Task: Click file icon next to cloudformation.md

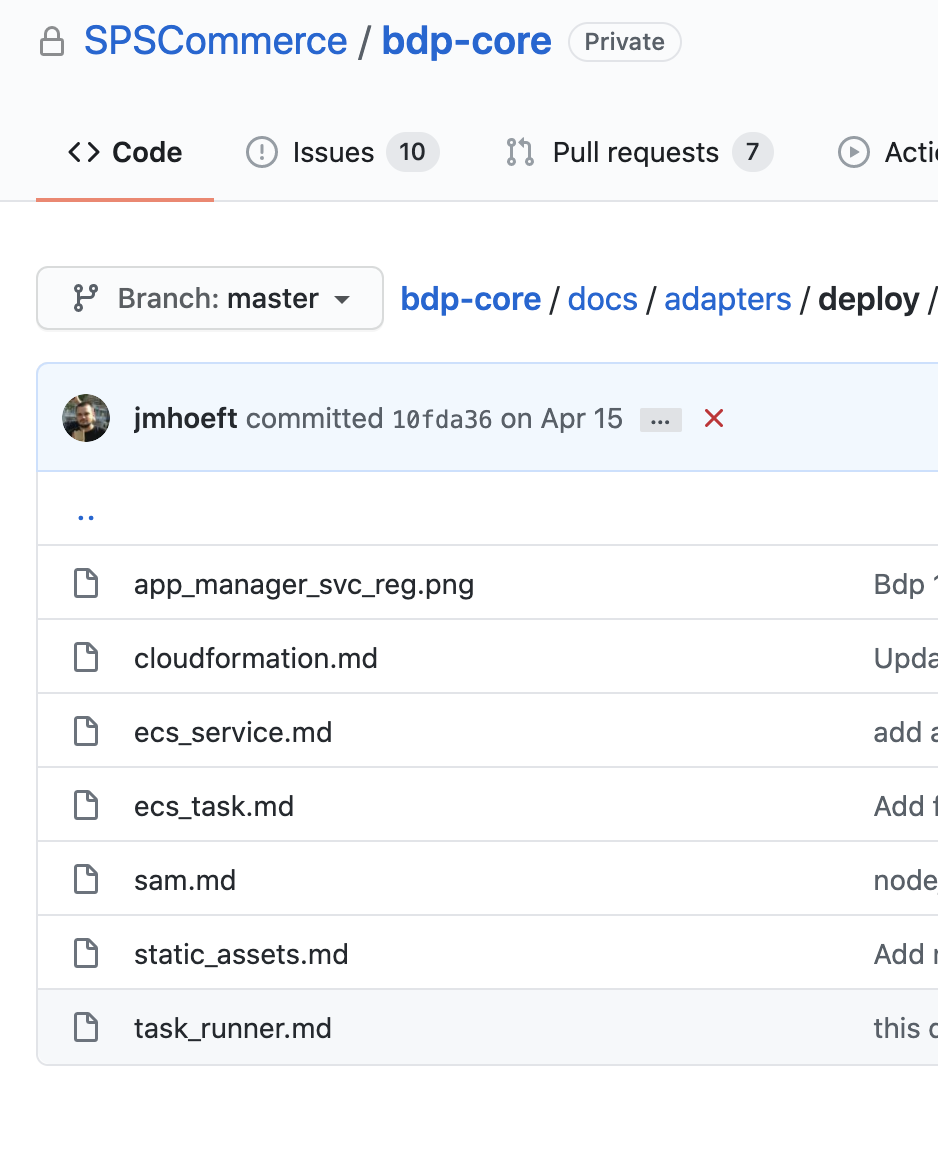Action: tap(86, 657)
